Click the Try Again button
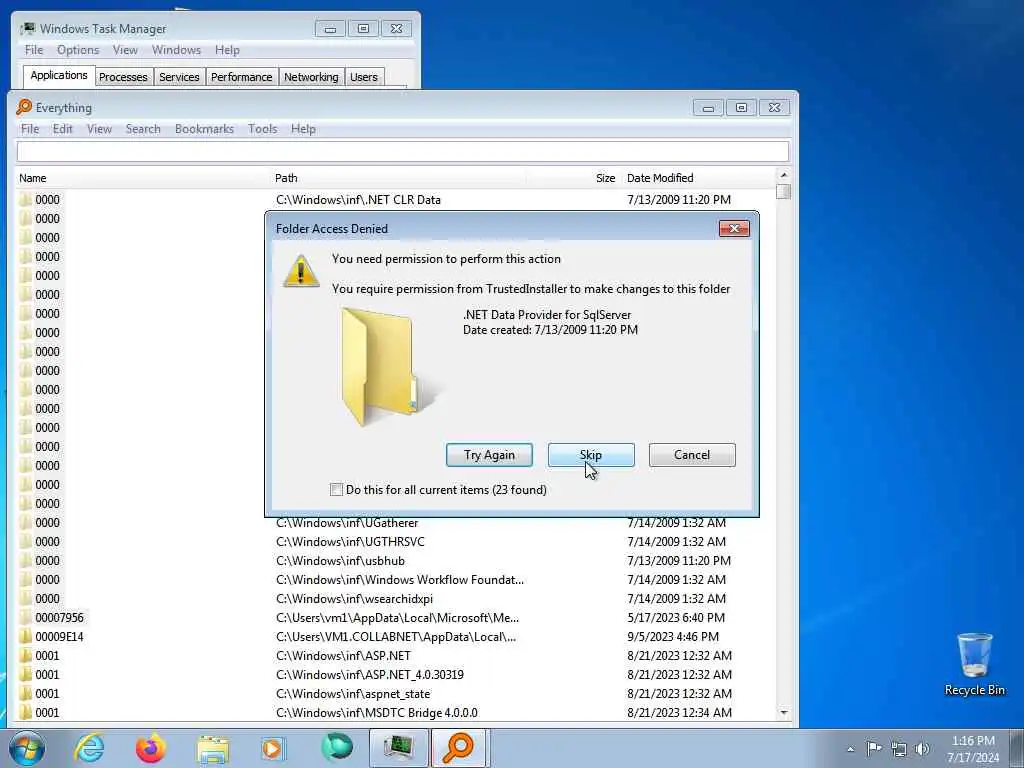 (489, 455)
